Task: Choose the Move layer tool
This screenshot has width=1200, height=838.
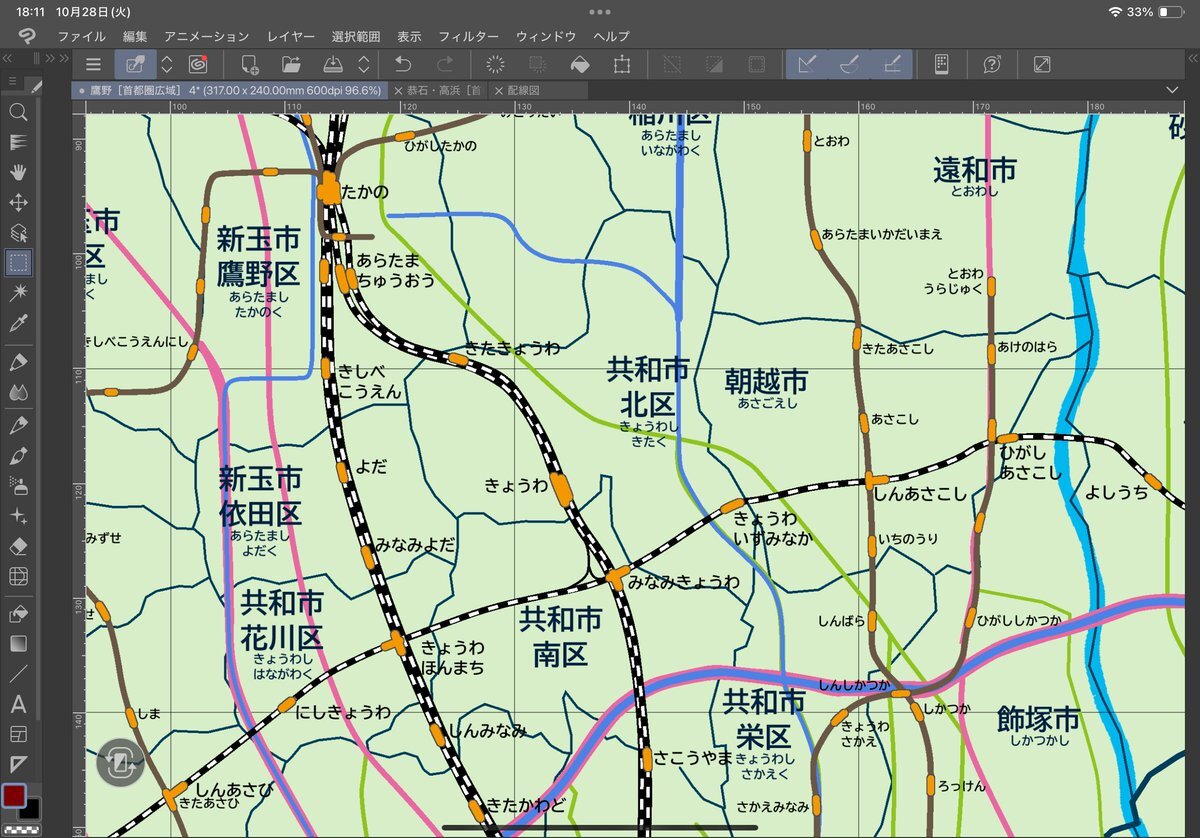Action: 18,203
